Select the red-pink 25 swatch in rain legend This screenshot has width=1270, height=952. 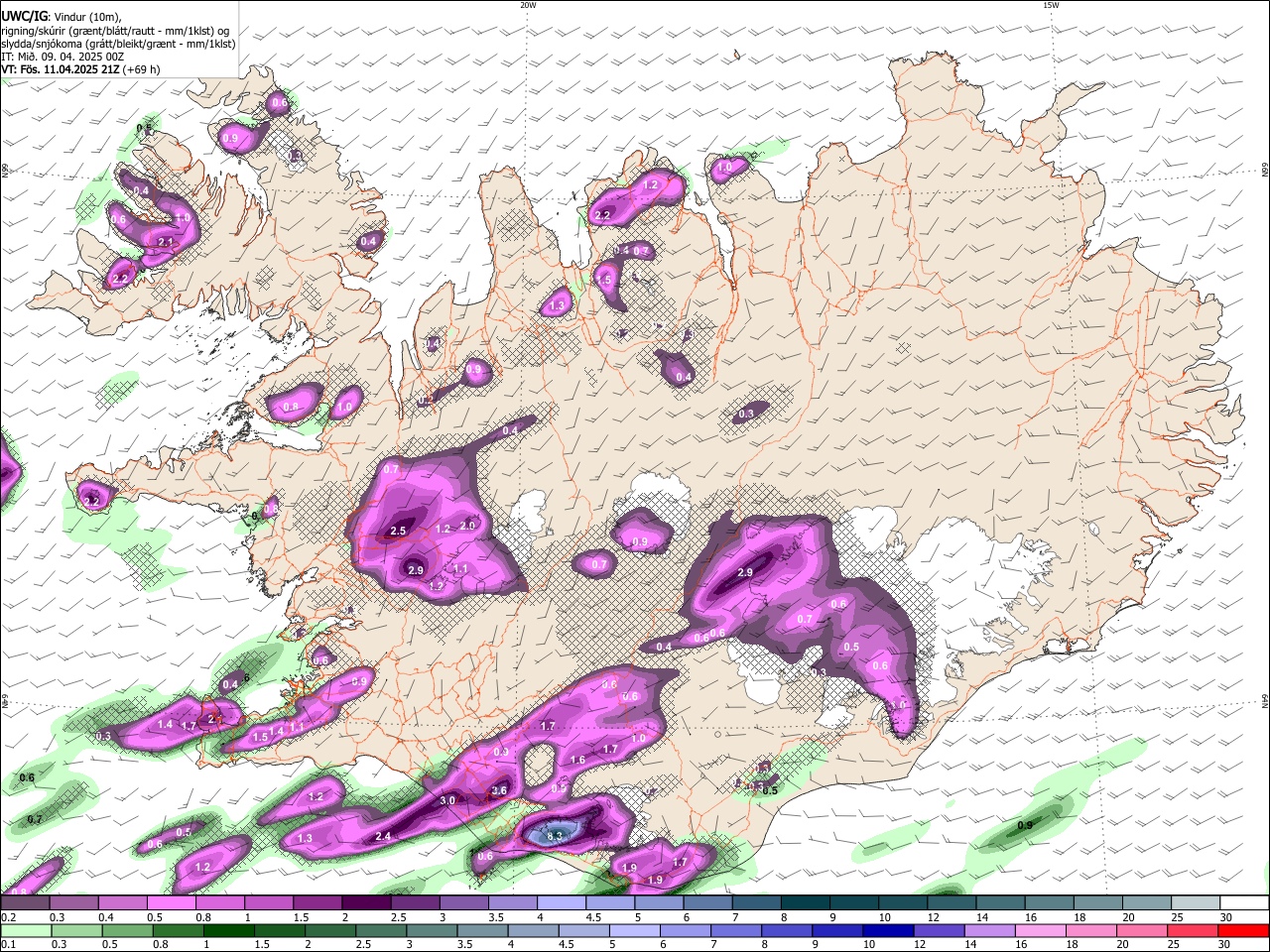(1193, 931)
